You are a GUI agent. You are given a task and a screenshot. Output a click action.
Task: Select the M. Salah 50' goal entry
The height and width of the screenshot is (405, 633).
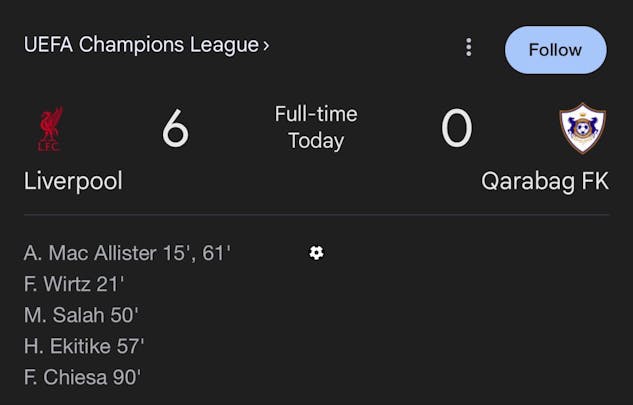pyautogui.click(x=81, y=315)
